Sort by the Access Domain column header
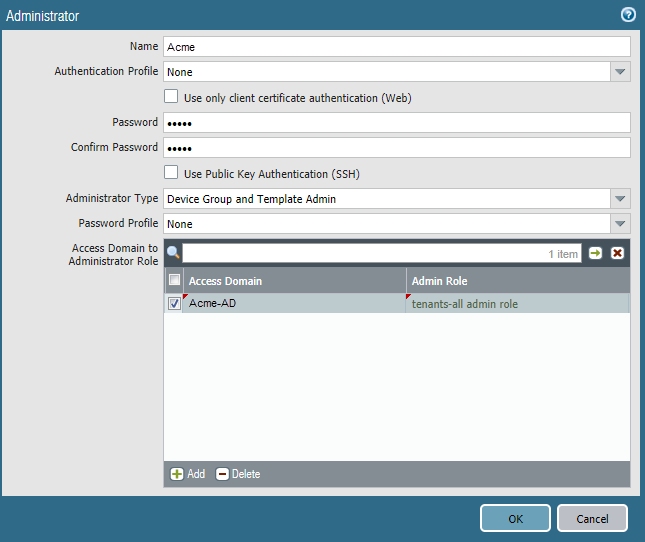Image resolution: width=645 pixels, height=542 pixels. tap(295, 281)
